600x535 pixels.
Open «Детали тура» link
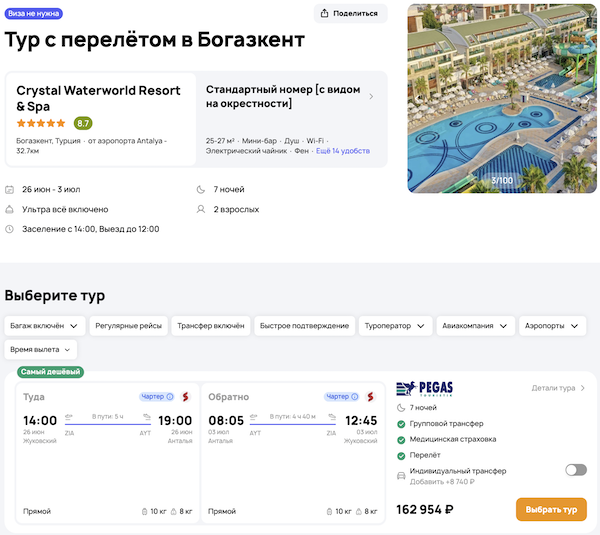point(558,388)
